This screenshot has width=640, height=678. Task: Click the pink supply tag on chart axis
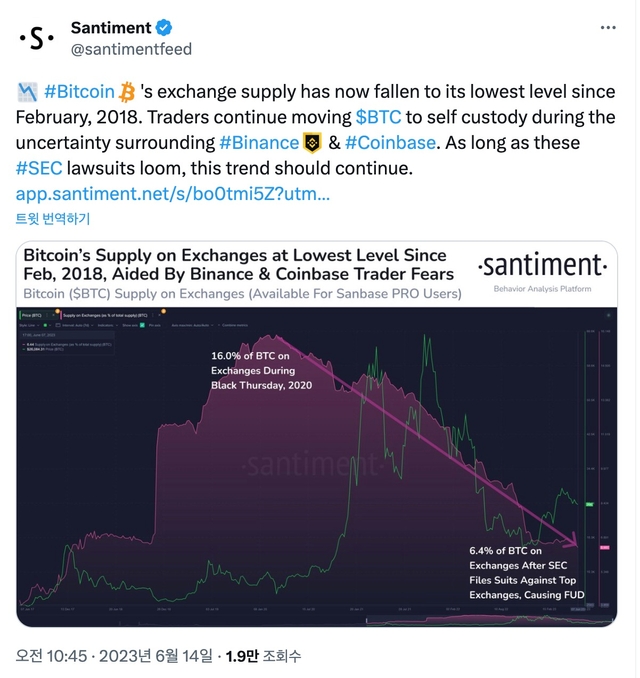(x=603, y=548)
